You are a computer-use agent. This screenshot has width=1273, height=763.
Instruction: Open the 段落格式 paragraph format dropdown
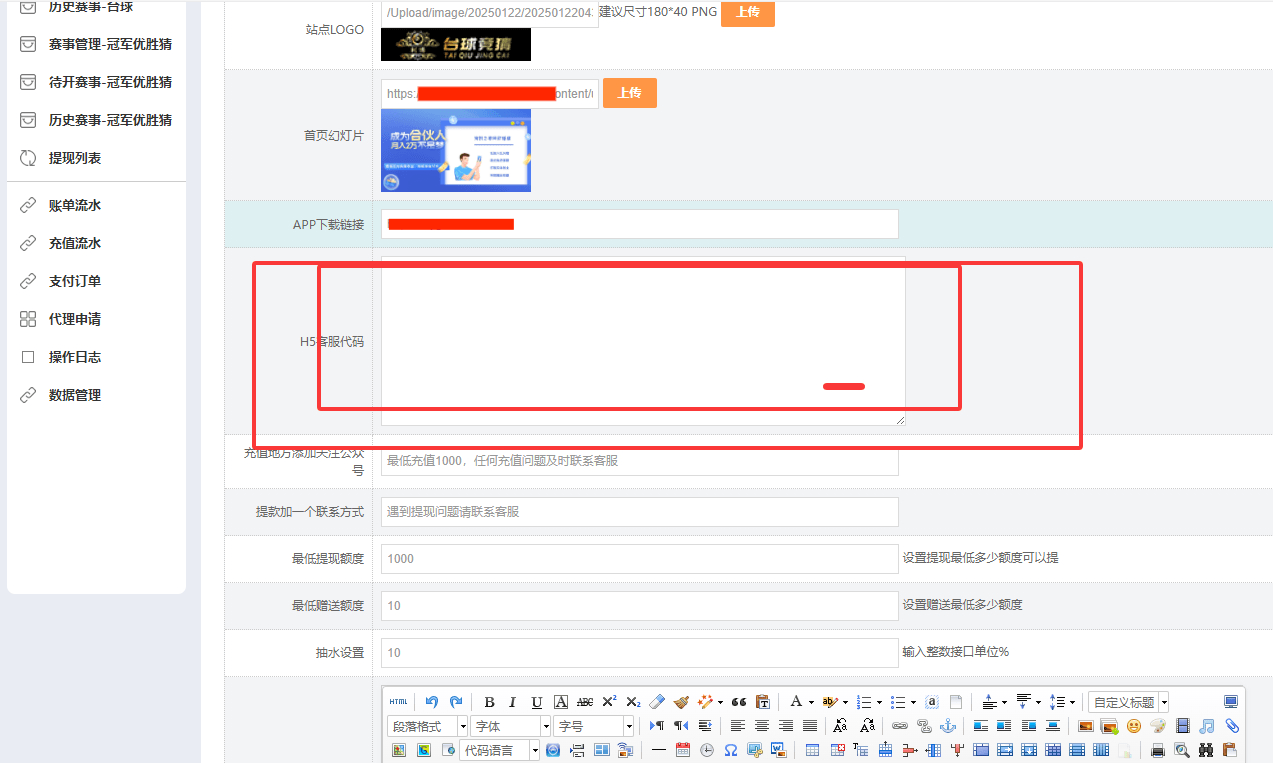[427, 726]
